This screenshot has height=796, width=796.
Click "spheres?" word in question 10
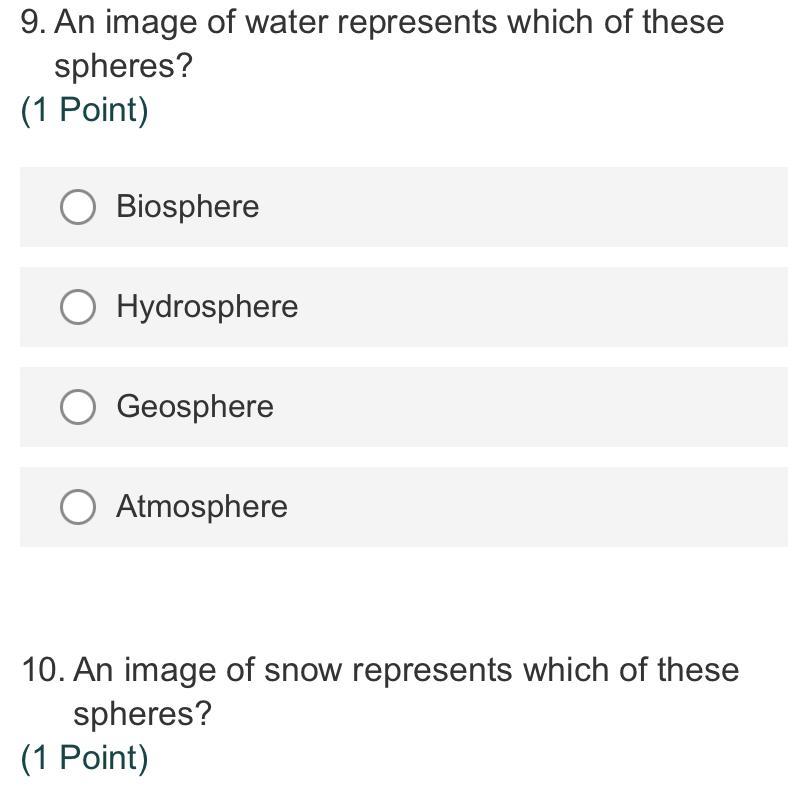point(142,714)
